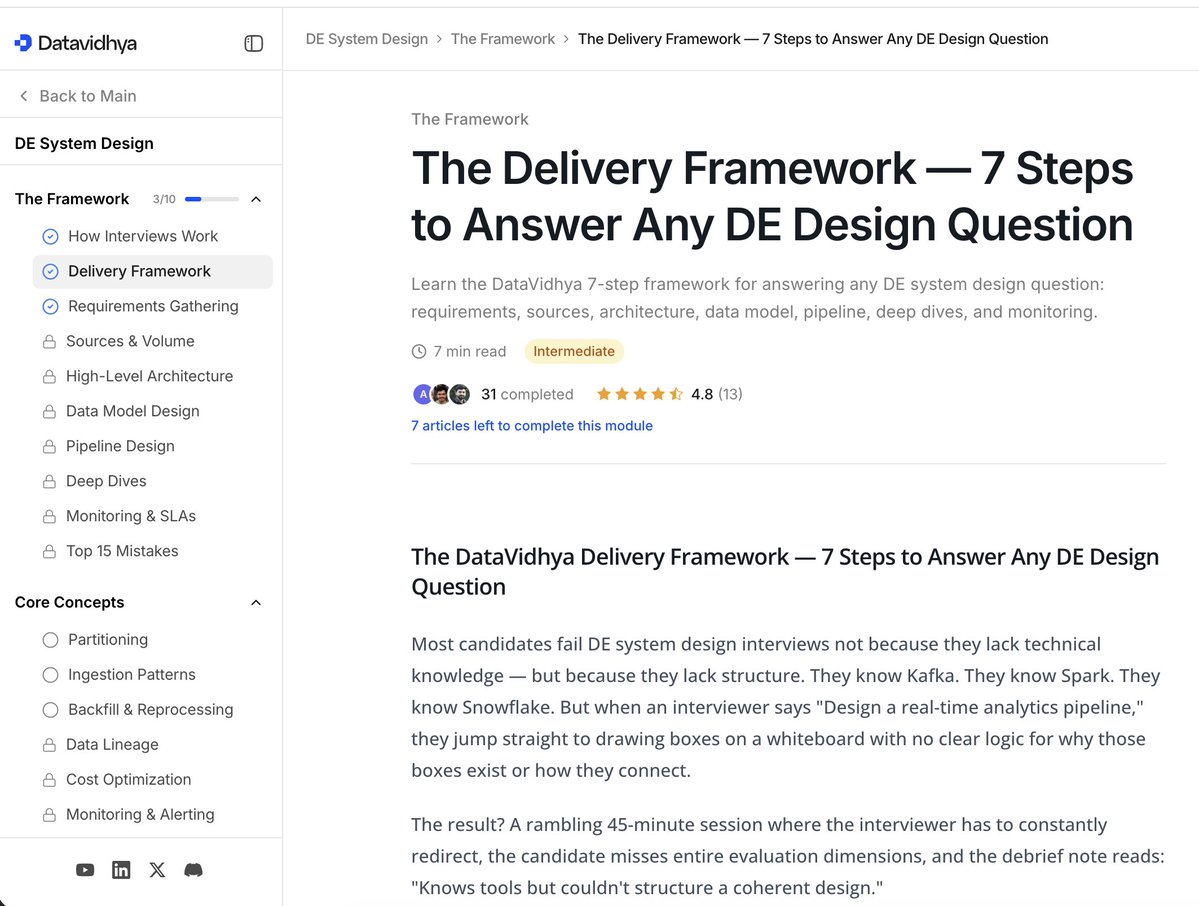
Task: Open The Framework breadcrumb
Action: click(x=502, y=39)
